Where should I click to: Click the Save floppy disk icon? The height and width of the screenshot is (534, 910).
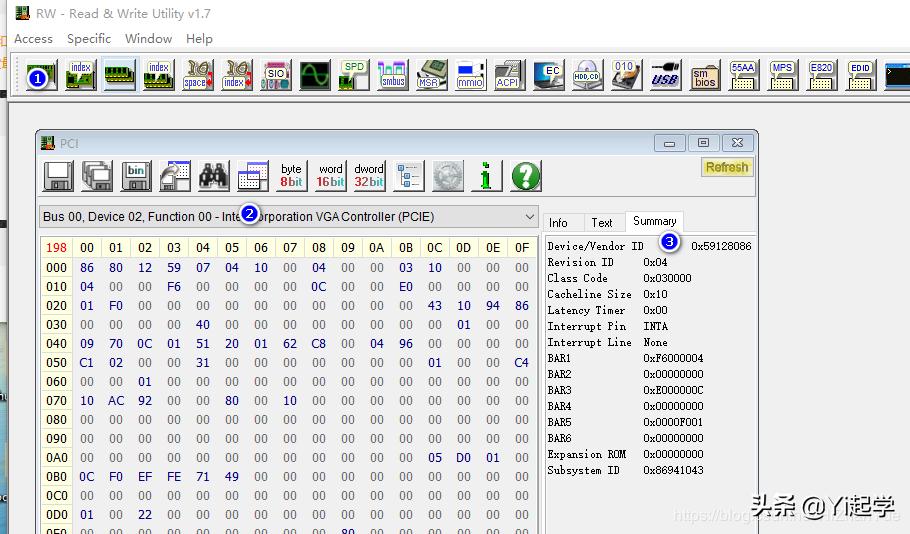(59, 176)
